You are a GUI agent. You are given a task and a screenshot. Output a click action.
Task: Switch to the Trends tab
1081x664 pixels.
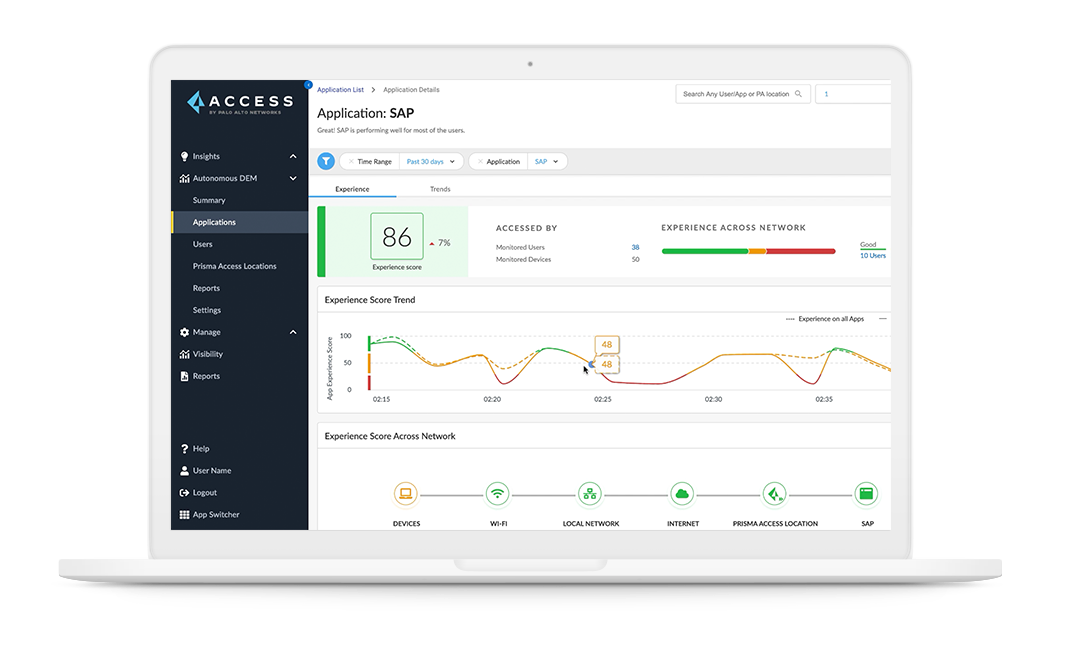[440, 189]
